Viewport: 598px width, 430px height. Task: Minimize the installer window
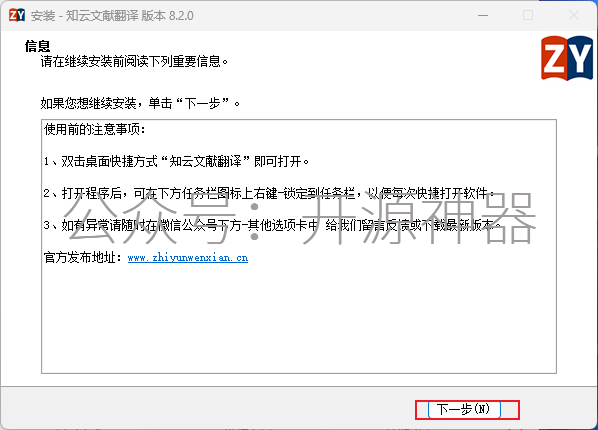483,16
